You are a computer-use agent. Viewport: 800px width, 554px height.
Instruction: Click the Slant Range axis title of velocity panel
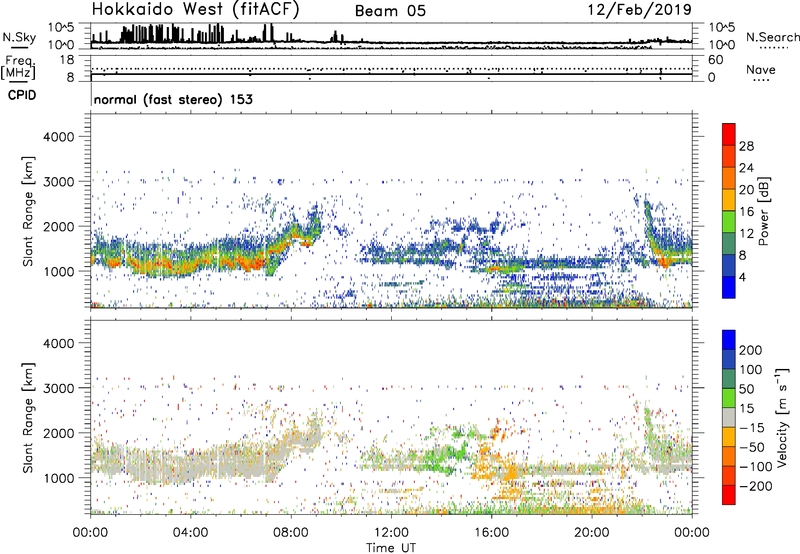[28, 418]
